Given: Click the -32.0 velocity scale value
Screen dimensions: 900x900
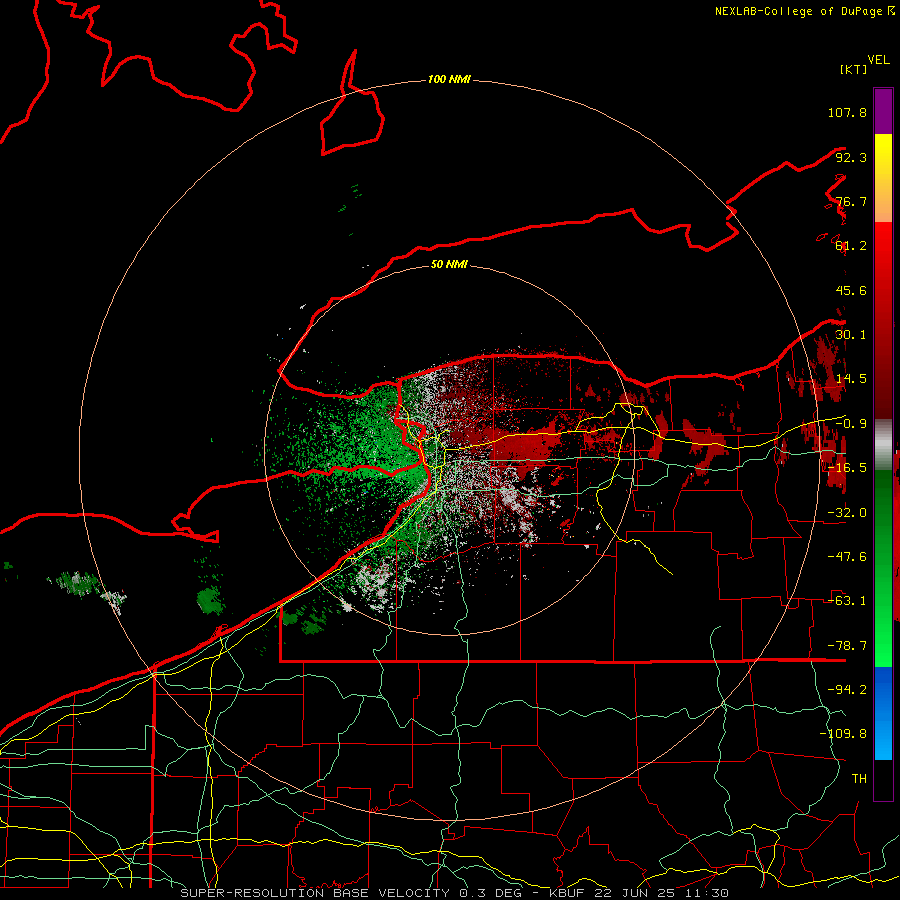Looking at the screenshot, I should (x=847, y=513).
